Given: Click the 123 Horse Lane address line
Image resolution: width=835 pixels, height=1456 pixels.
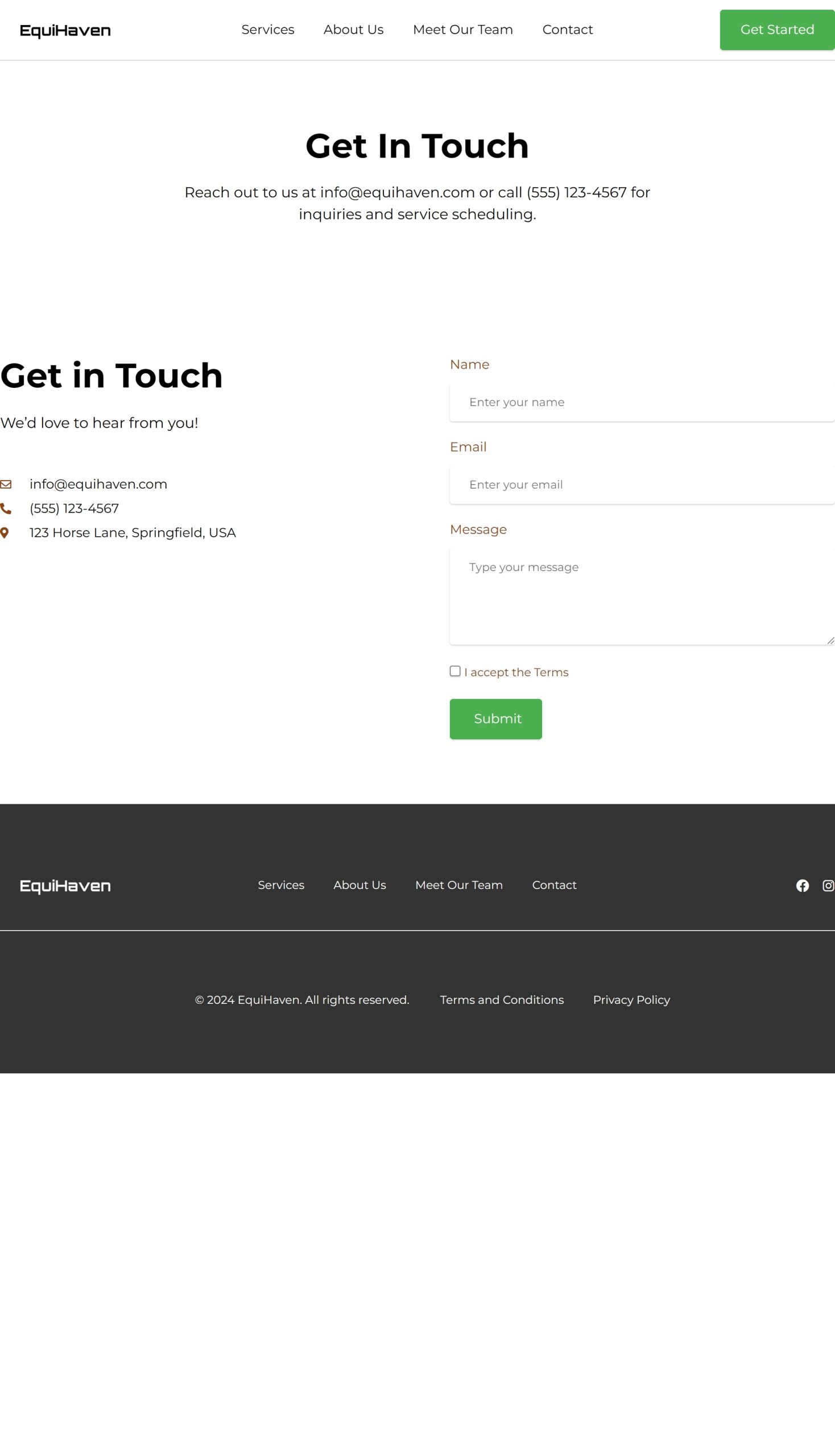Looking at the screenshot, I should 133,533.
